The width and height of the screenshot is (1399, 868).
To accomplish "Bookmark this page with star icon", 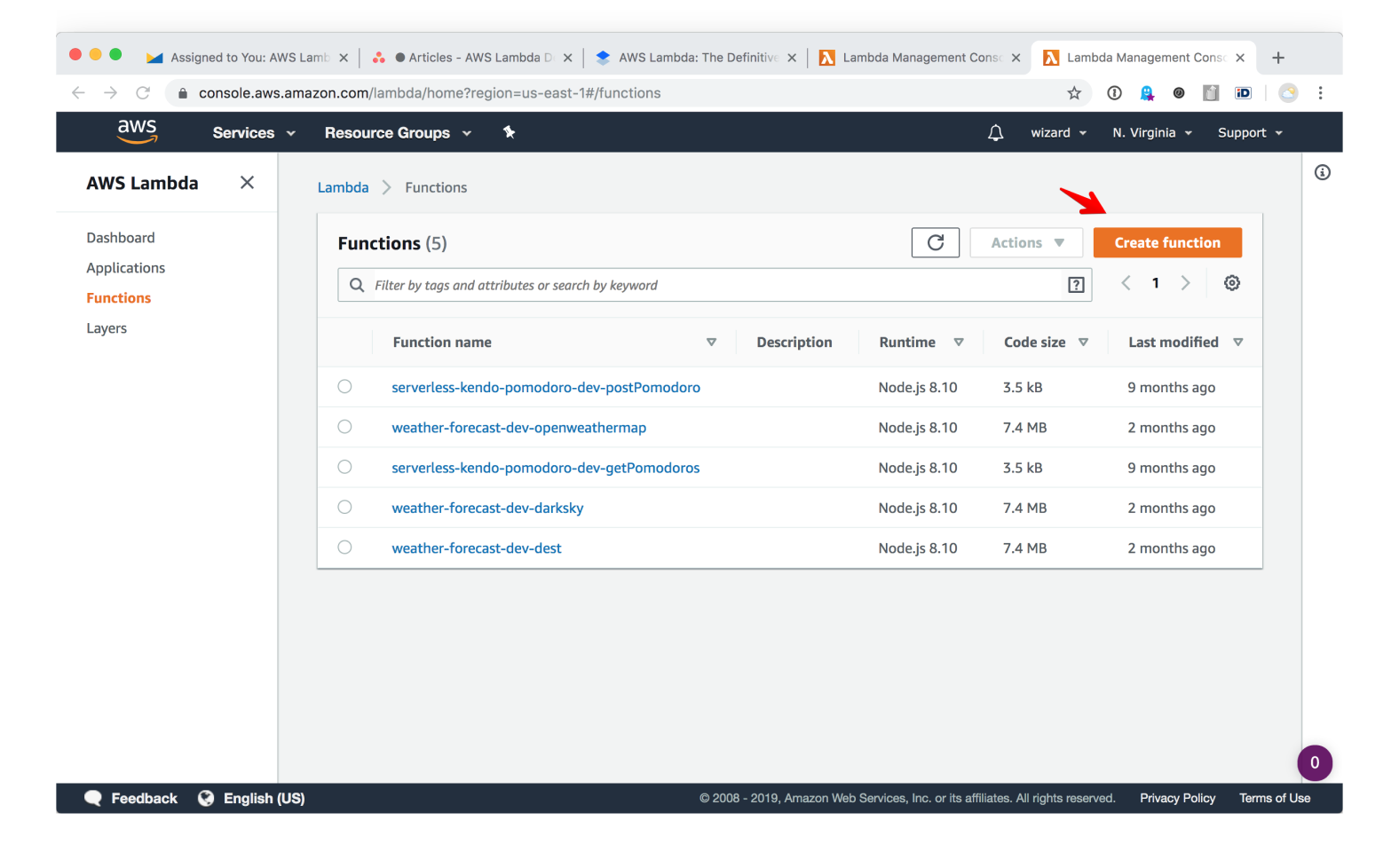I will (1074, 93).
